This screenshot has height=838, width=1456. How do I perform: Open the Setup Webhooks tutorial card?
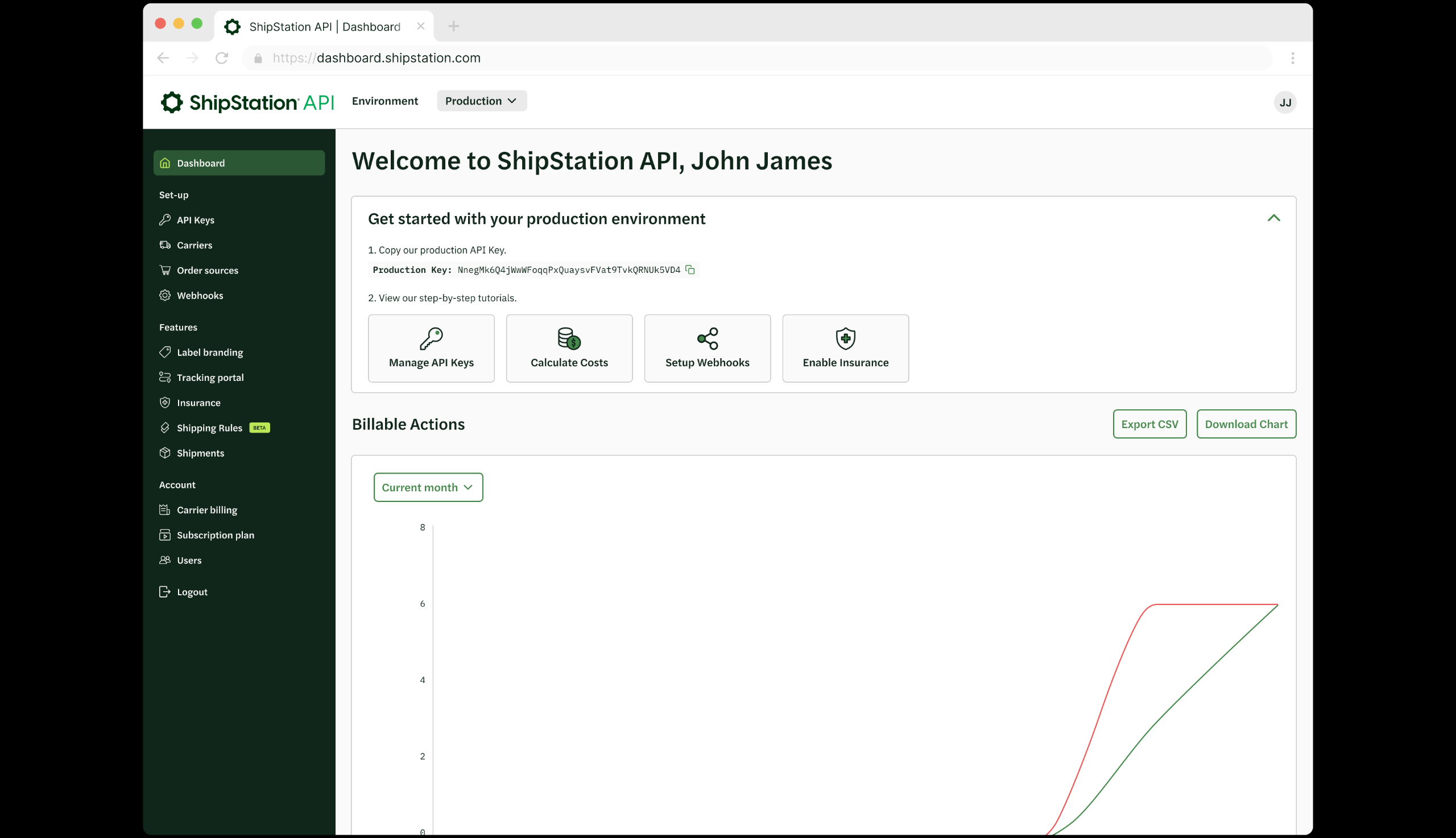(x=708, y=348)
